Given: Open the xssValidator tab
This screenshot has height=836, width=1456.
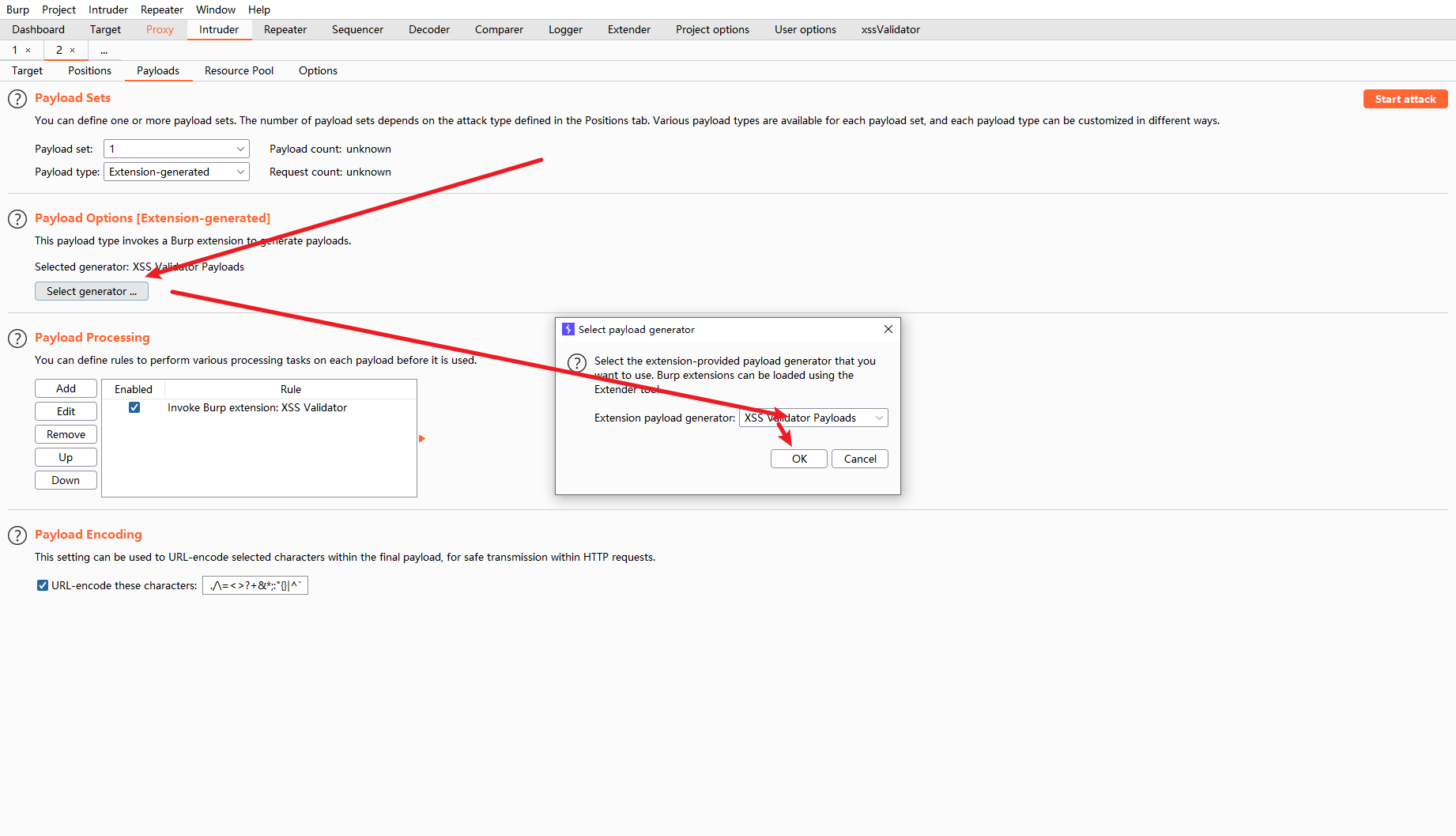Looking at the screenshot, I should (x=890, y=29).
